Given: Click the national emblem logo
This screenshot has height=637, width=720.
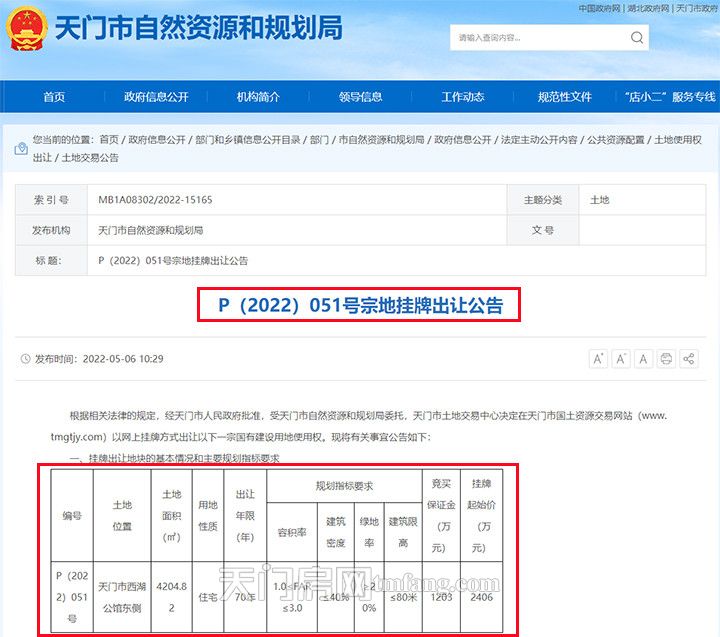Looking at the screenshot, I should 26,30.
